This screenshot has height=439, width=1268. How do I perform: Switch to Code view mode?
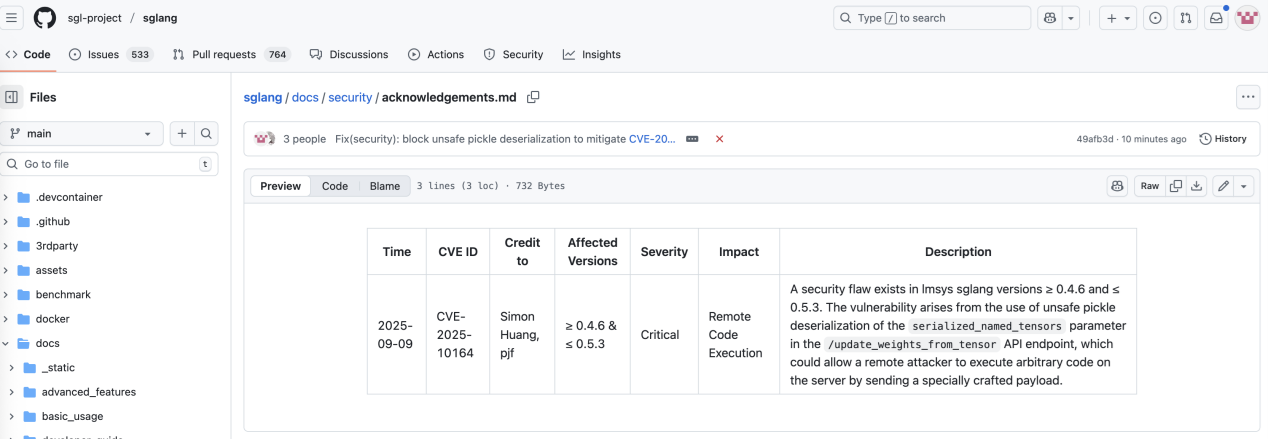[x=335, y=186]
